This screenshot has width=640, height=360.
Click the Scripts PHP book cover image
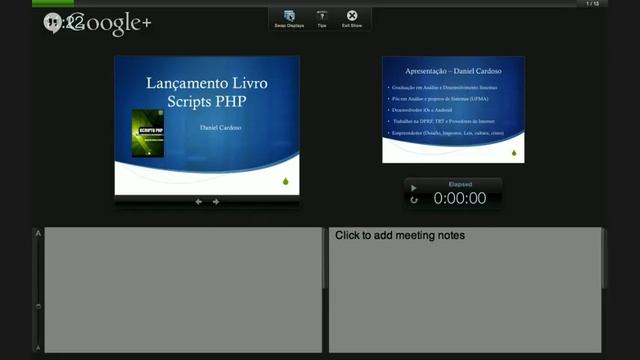click(148, 133)
